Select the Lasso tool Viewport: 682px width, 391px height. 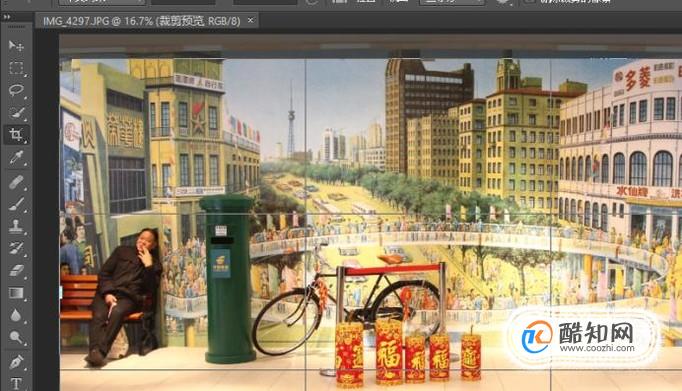coord(16,90)
